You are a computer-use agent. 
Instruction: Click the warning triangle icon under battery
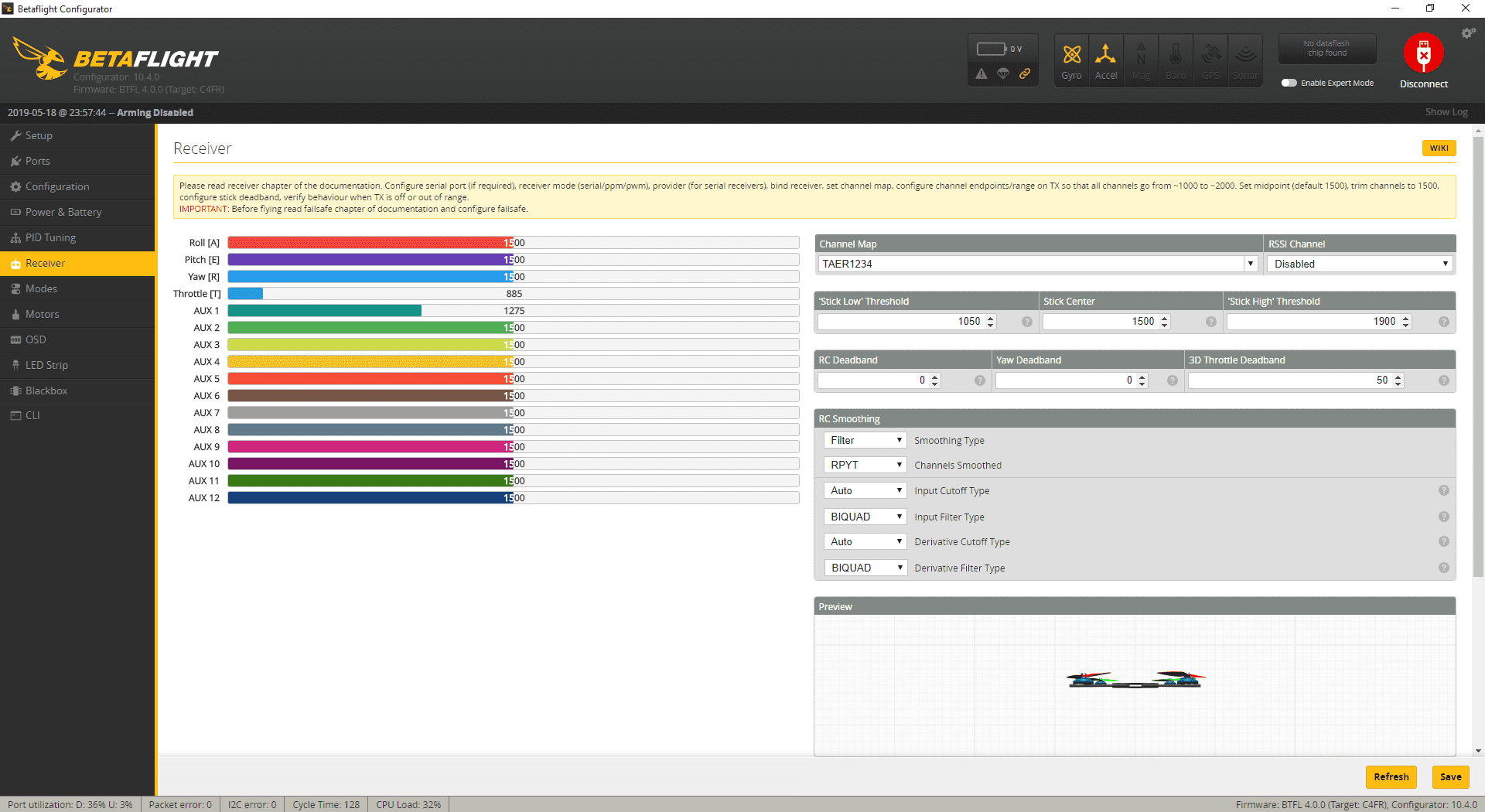[981, 73]
